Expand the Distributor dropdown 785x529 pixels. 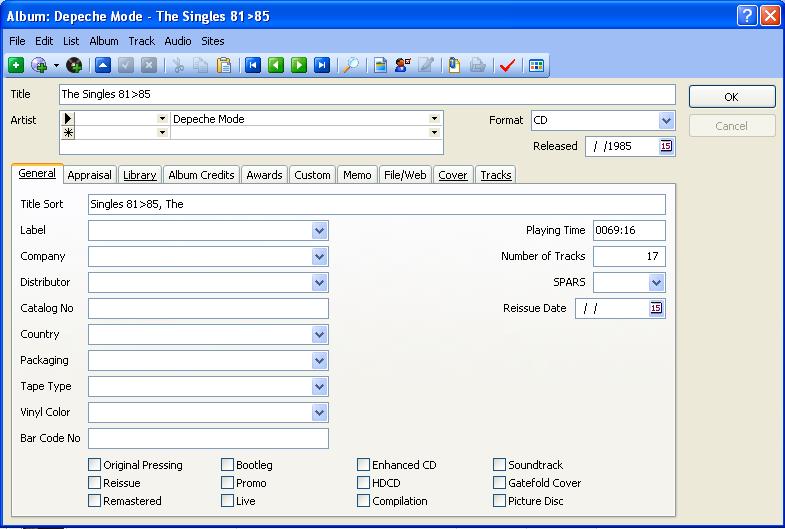pos(319,283)
